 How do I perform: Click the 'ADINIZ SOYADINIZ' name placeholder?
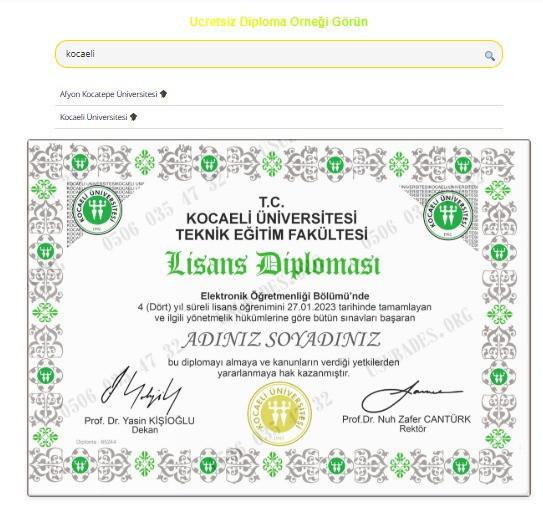coord(281,340)
